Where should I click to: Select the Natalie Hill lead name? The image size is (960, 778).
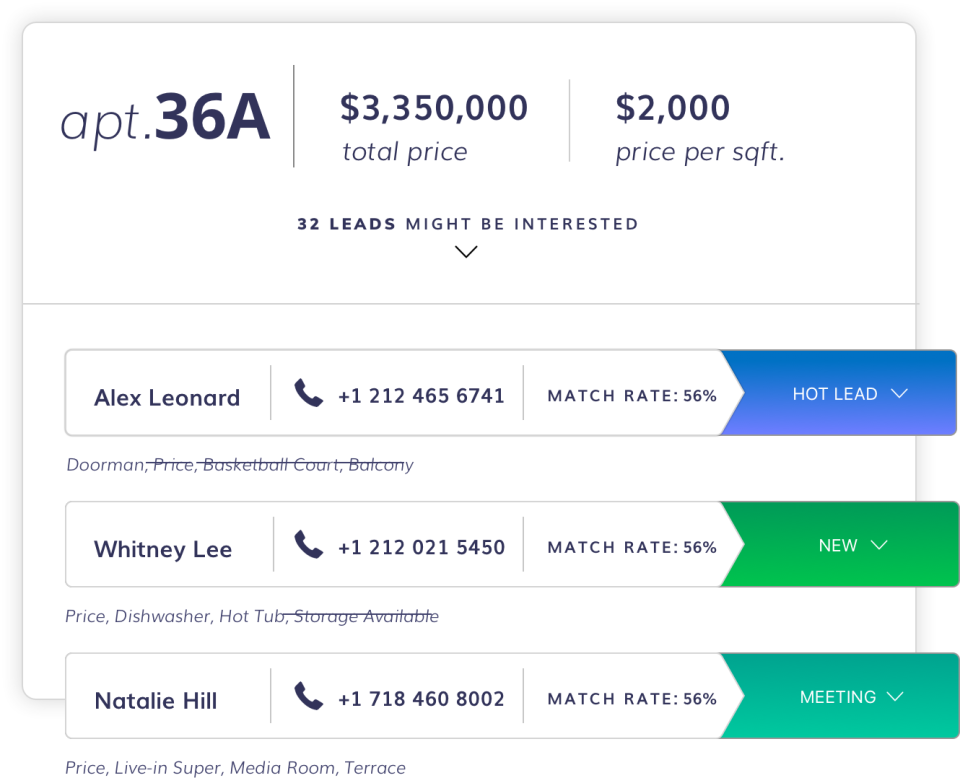pos(156,701)
